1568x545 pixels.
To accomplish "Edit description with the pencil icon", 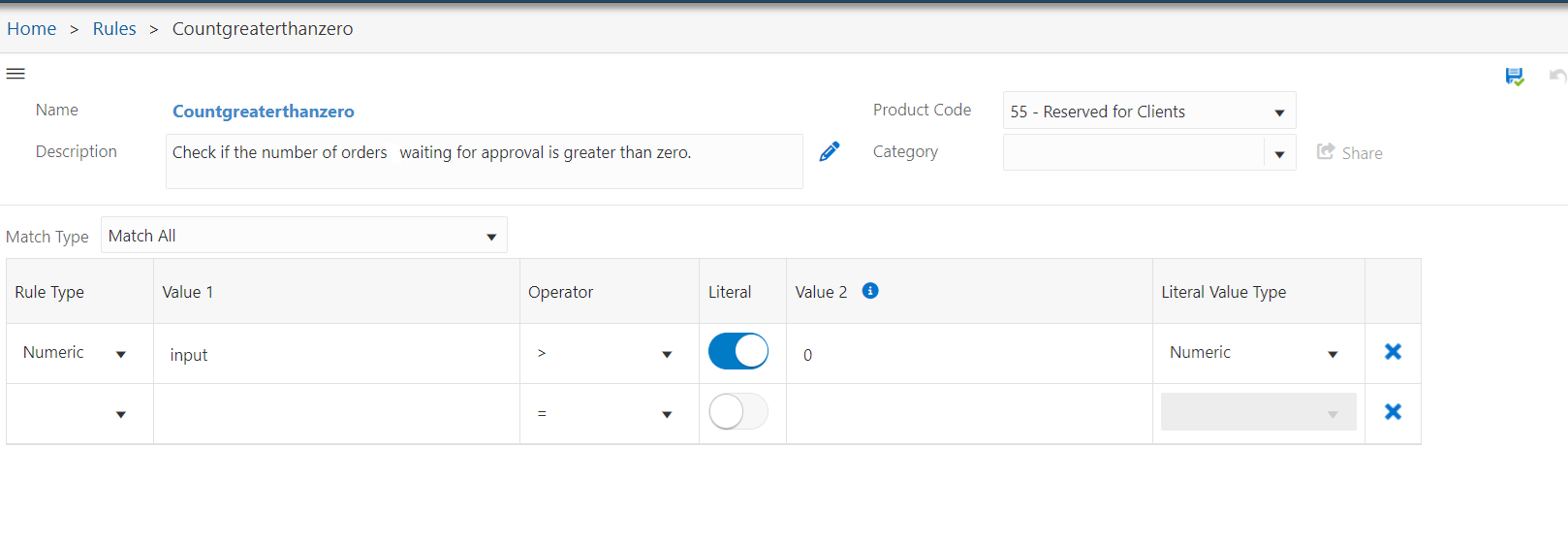I will (830, 151).
